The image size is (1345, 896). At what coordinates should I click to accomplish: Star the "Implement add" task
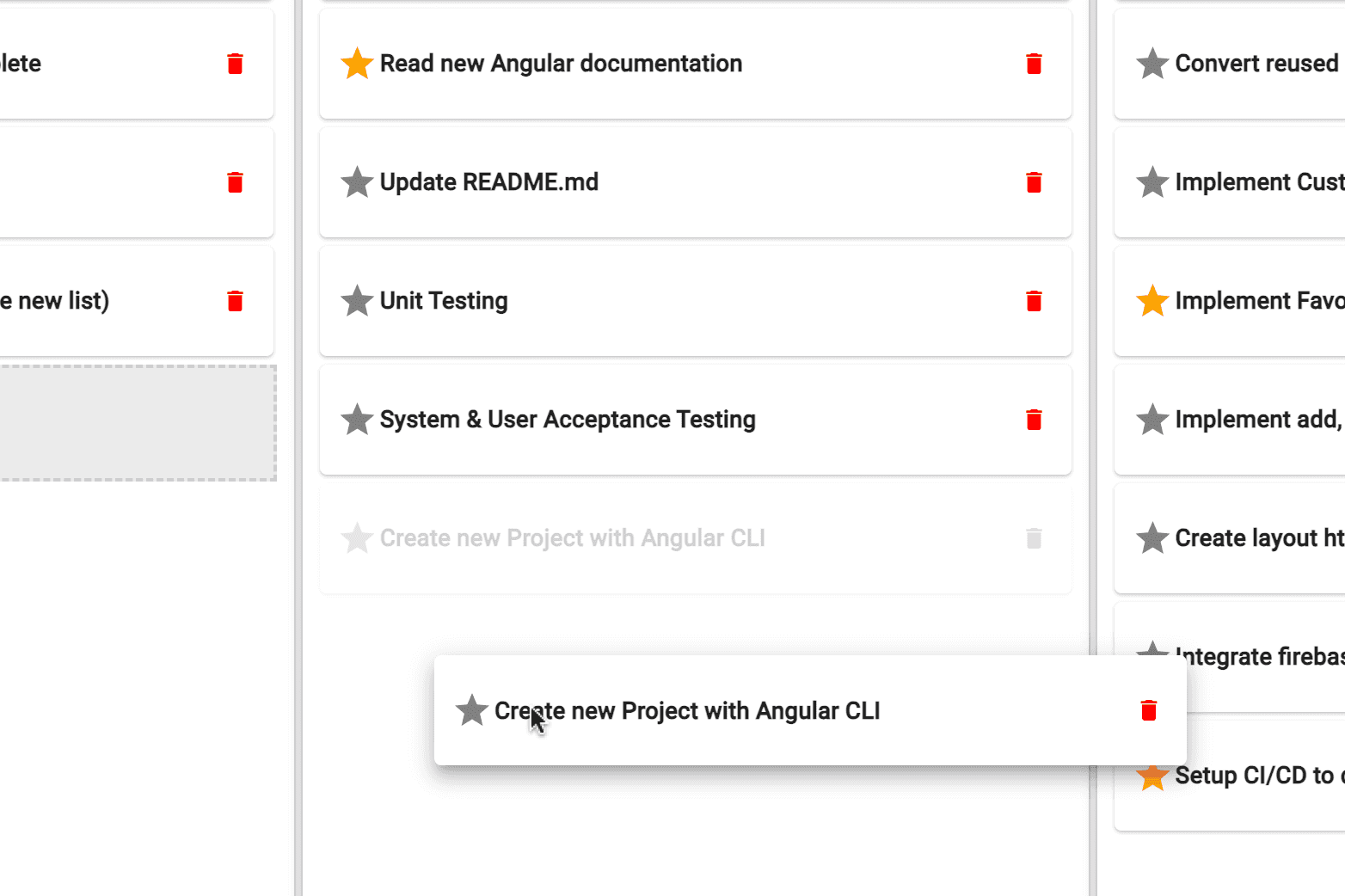coord(1152,420)
